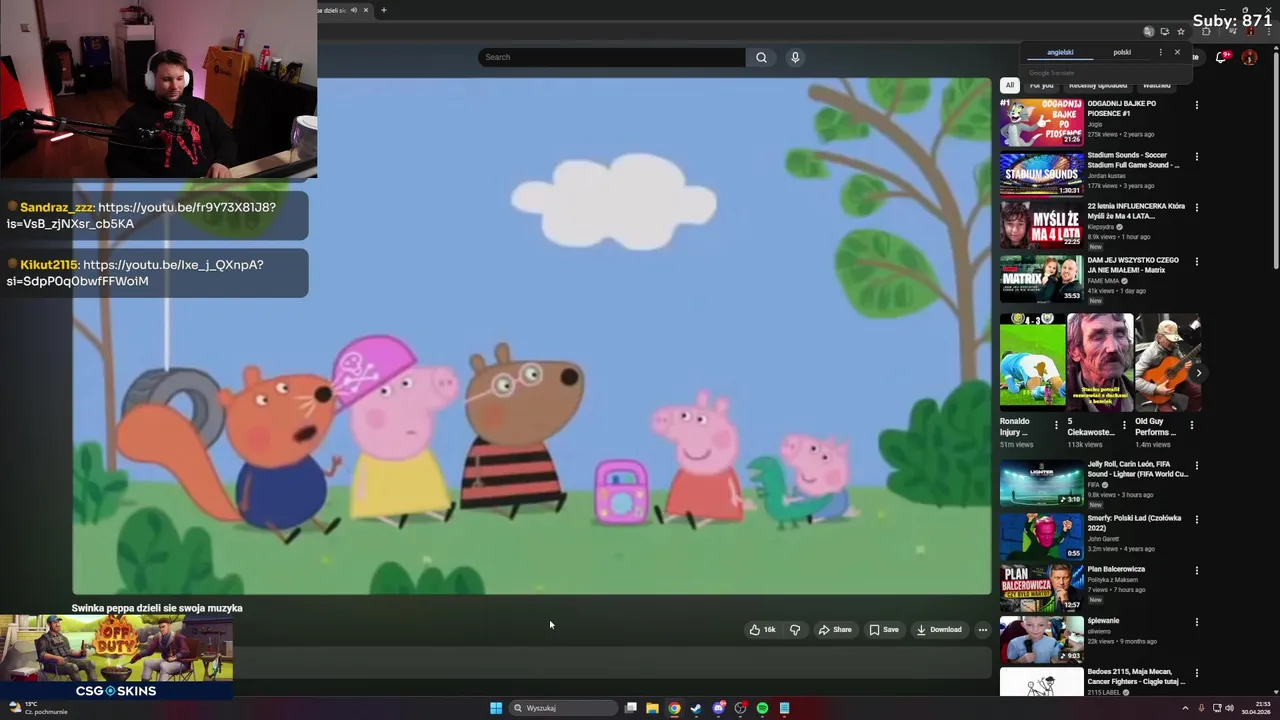The width and height of the screenshot is (1280, 720).
Task: Save the video to a playlist
Action: pos(884,630)
